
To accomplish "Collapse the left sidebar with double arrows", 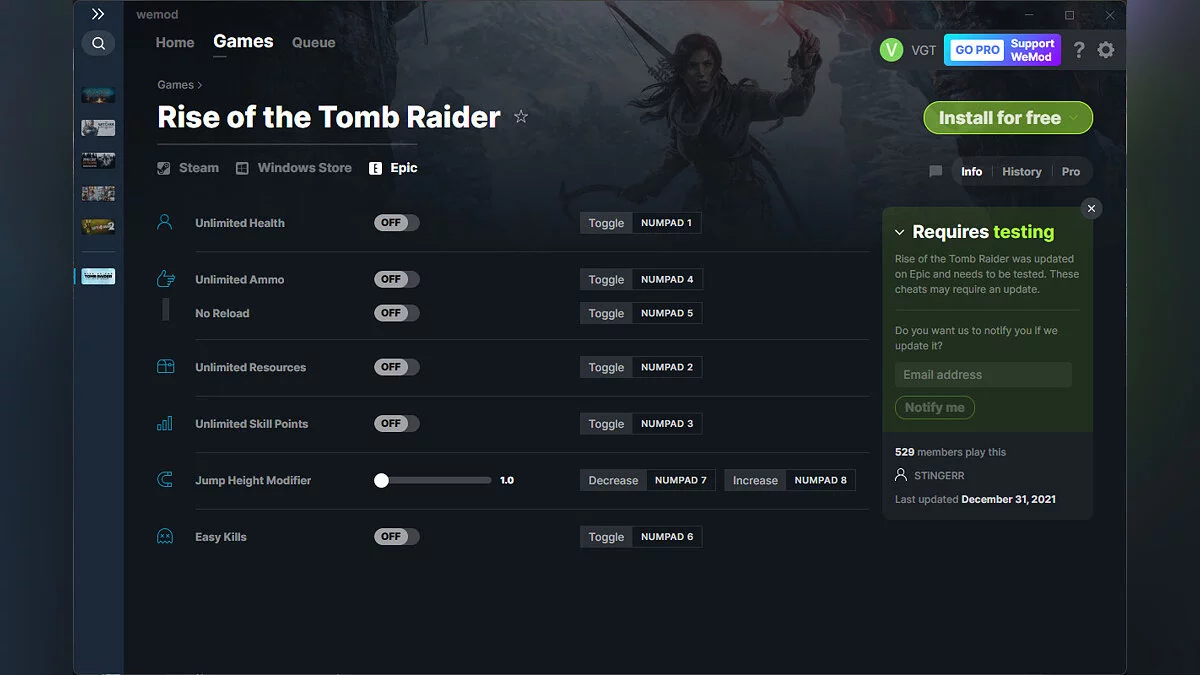I will (x=97, y=14).
